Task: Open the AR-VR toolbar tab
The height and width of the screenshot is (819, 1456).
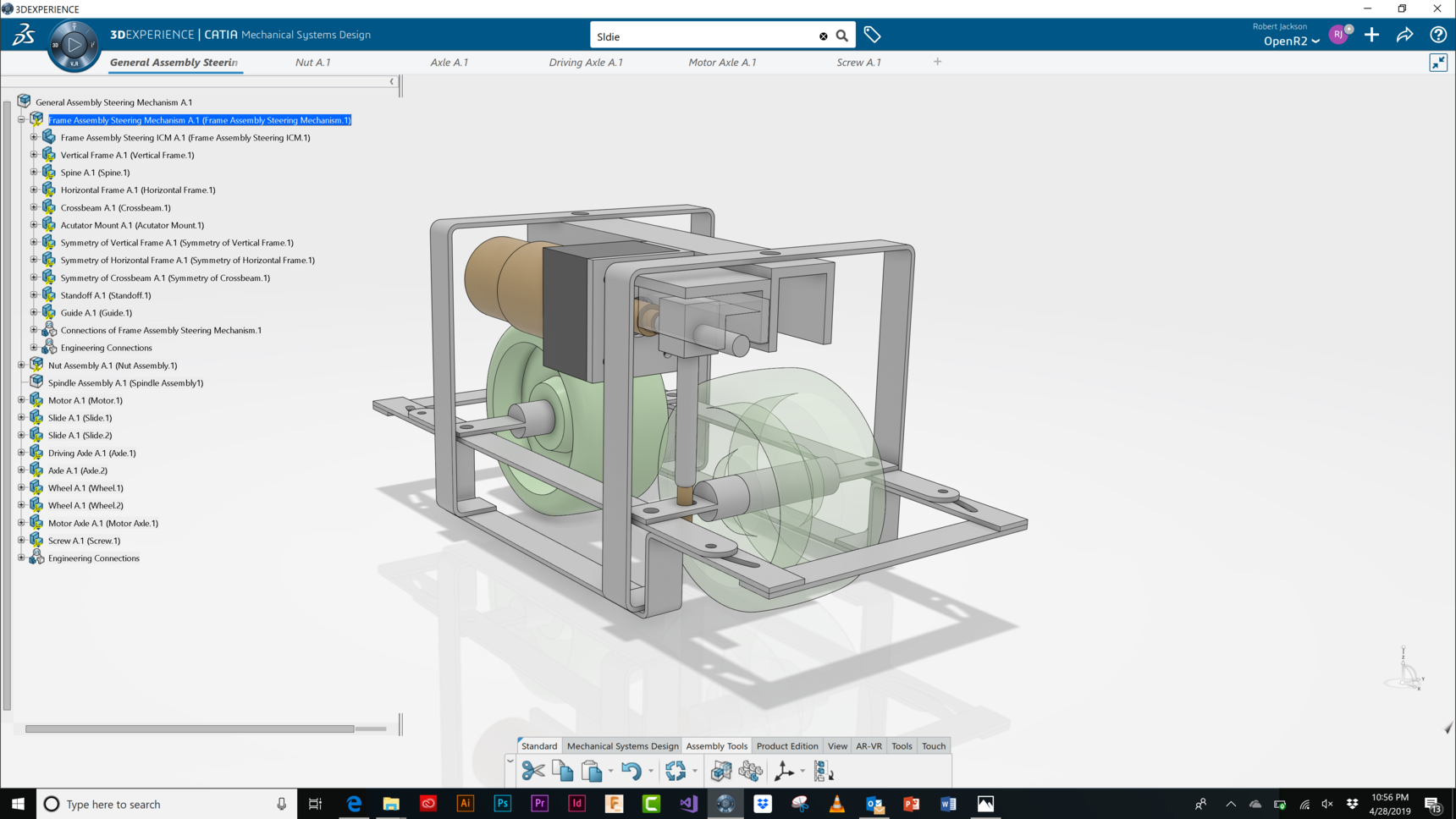Action: pyautogui.click(x=869, y=746)
